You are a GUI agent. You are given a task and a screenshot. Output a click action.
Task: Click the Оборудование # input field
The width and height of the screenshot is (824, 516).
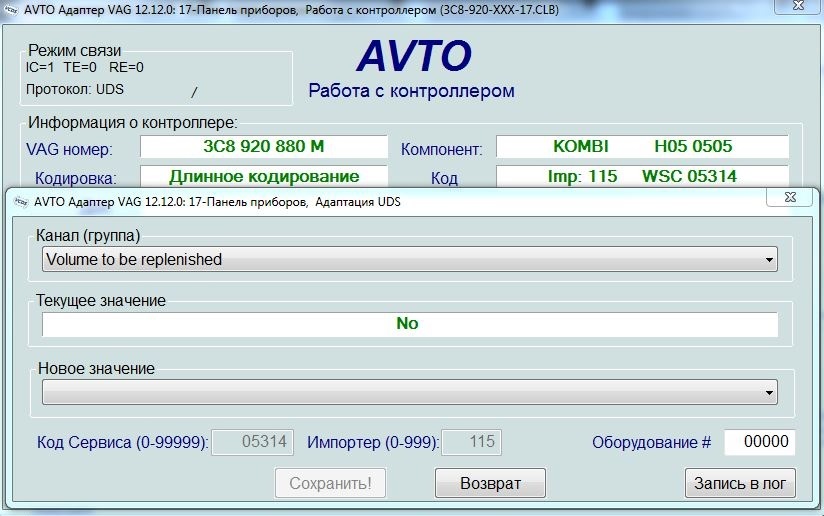point(759,442)
